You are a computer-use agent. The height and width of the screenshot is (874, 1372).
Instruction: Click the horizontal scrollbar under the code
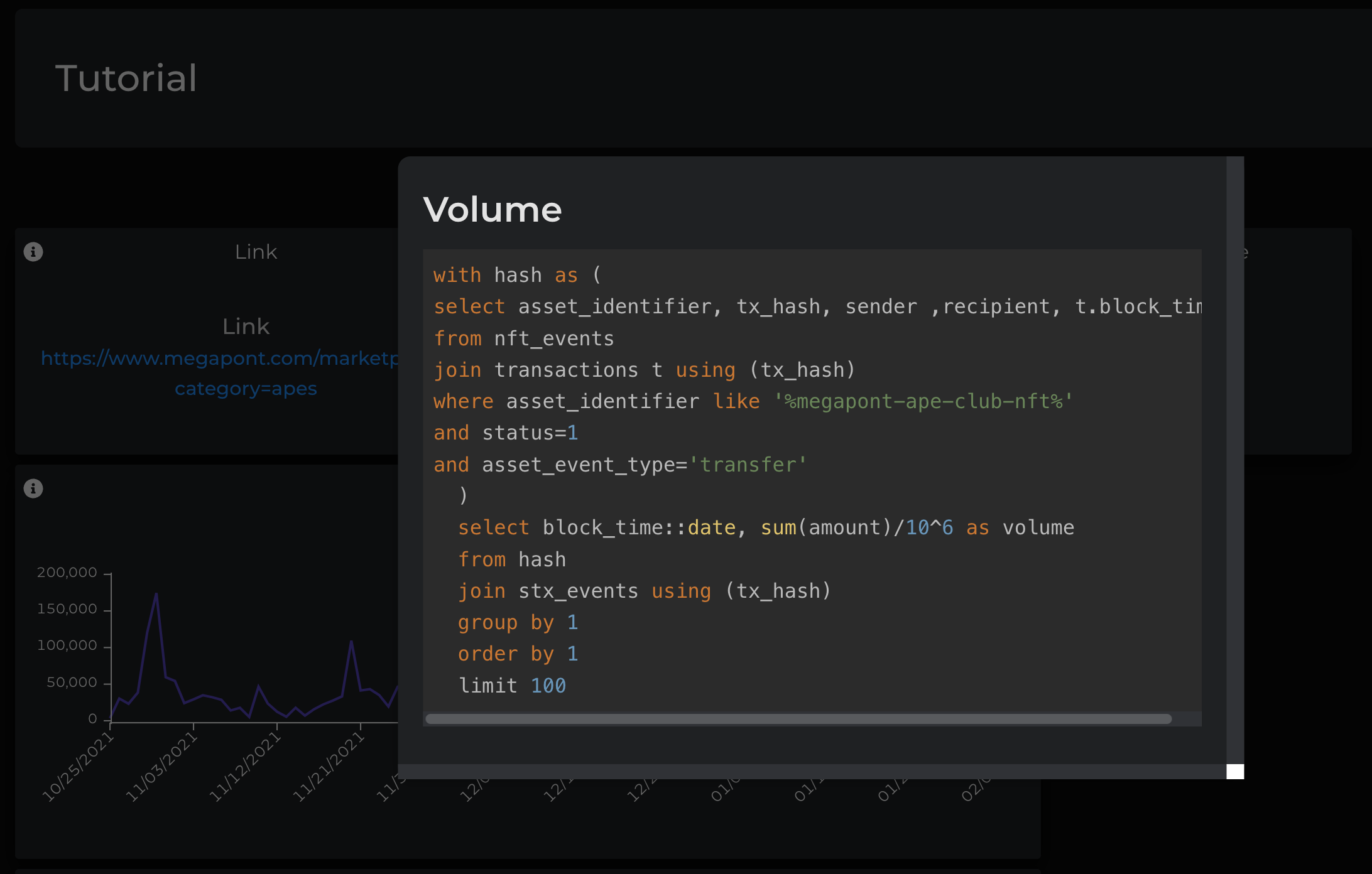tap(798, 719)
